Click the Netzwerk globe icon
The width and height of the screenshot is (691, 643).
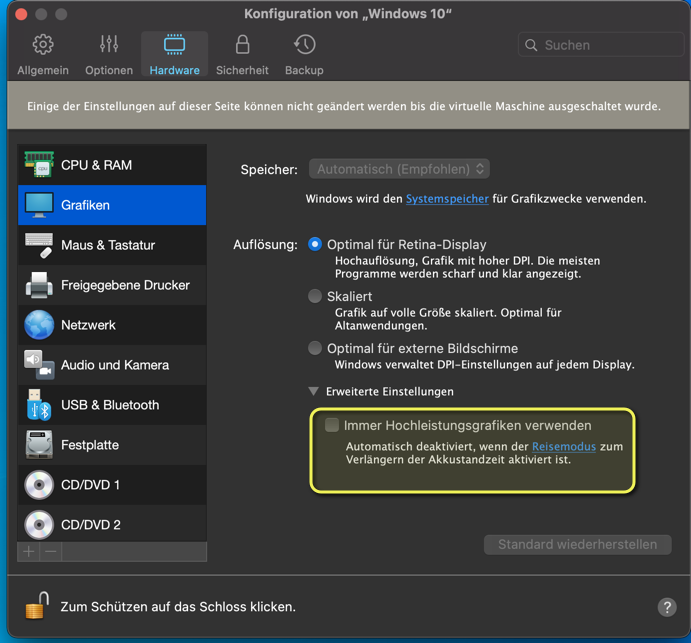pos(39,325)
